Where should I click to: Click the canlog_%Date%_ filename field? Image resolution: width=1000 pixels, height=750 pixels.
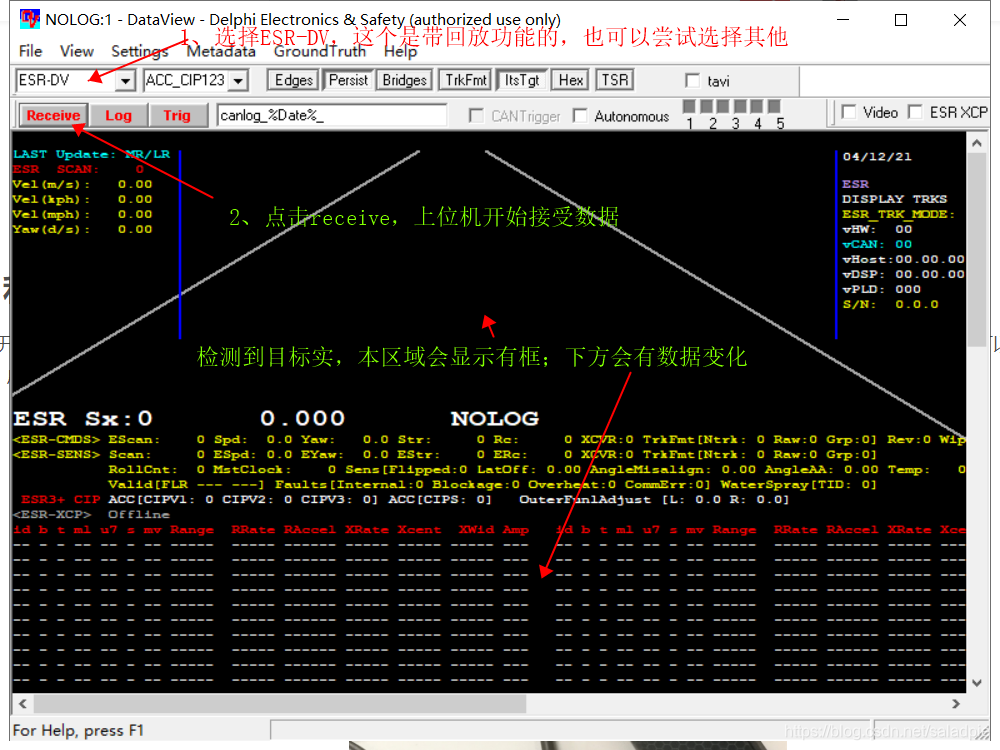(x=332, y=115)
